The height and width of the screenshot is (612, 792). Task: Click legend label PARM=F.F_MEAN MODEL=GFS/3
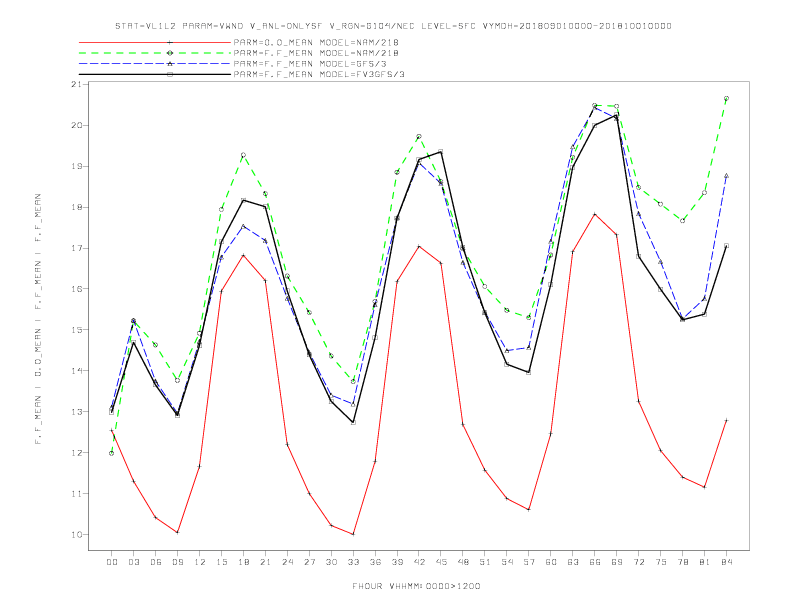click(x=310, y=64)
